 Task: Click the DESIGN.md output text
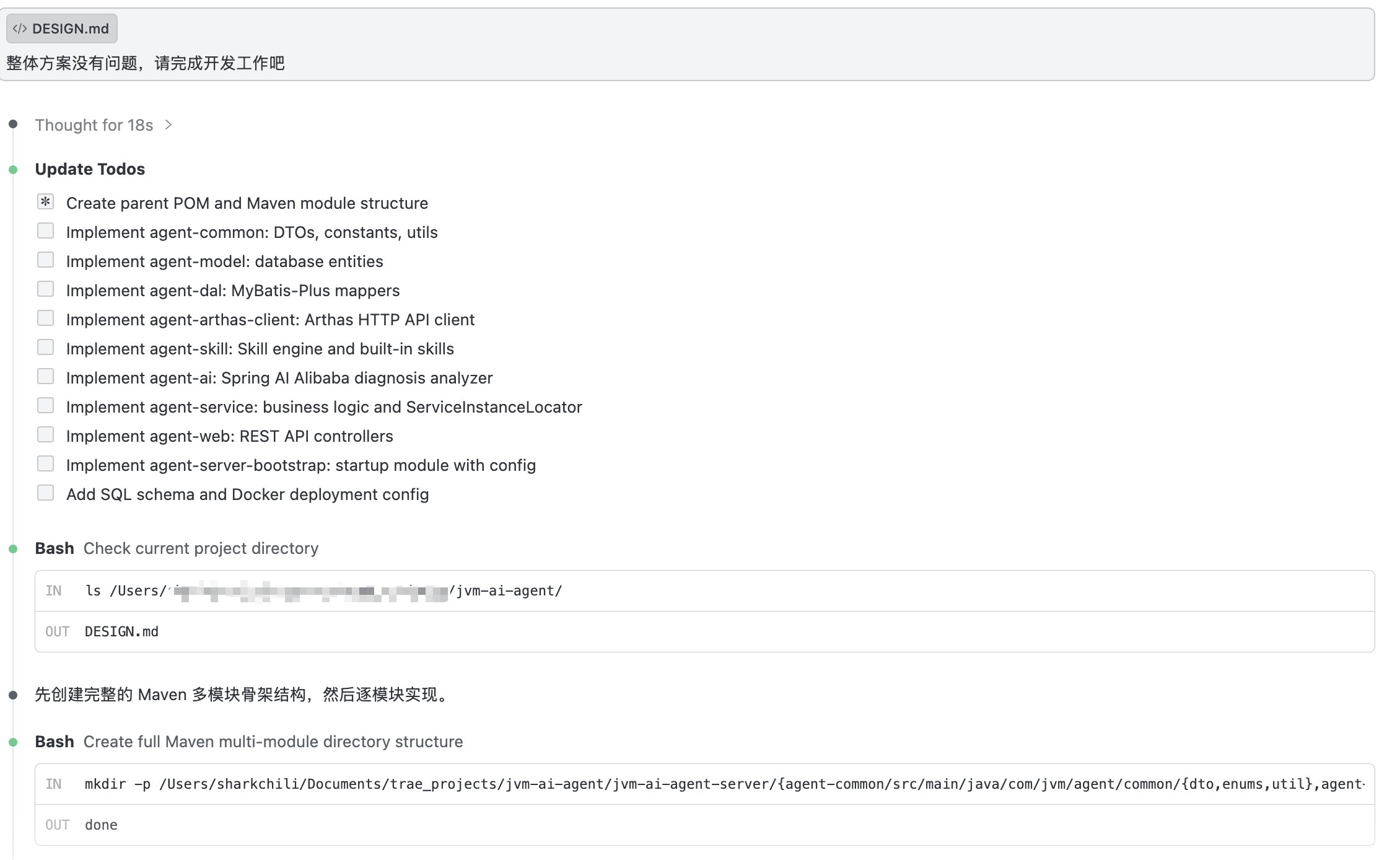[x=121, y=632]
